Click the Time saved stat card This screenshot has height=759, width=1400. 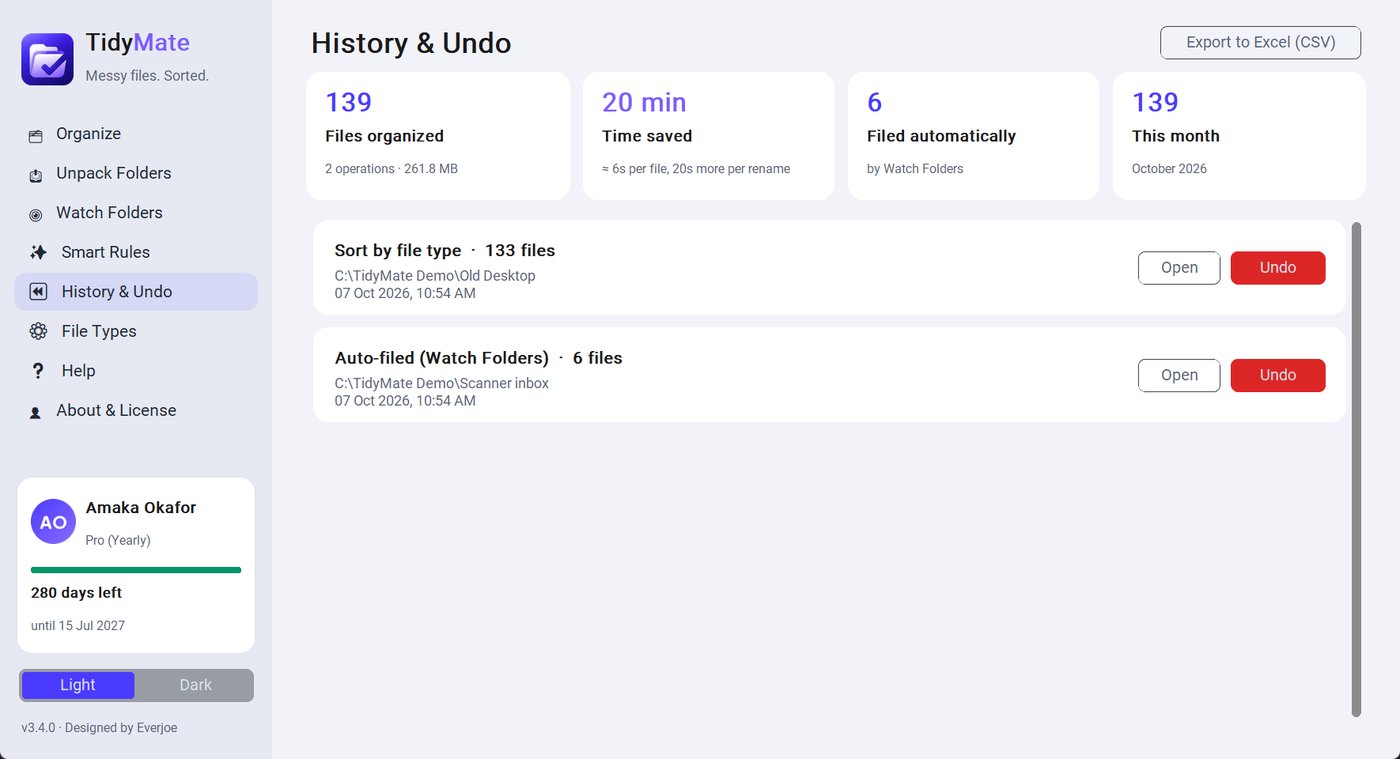(708, 136)
